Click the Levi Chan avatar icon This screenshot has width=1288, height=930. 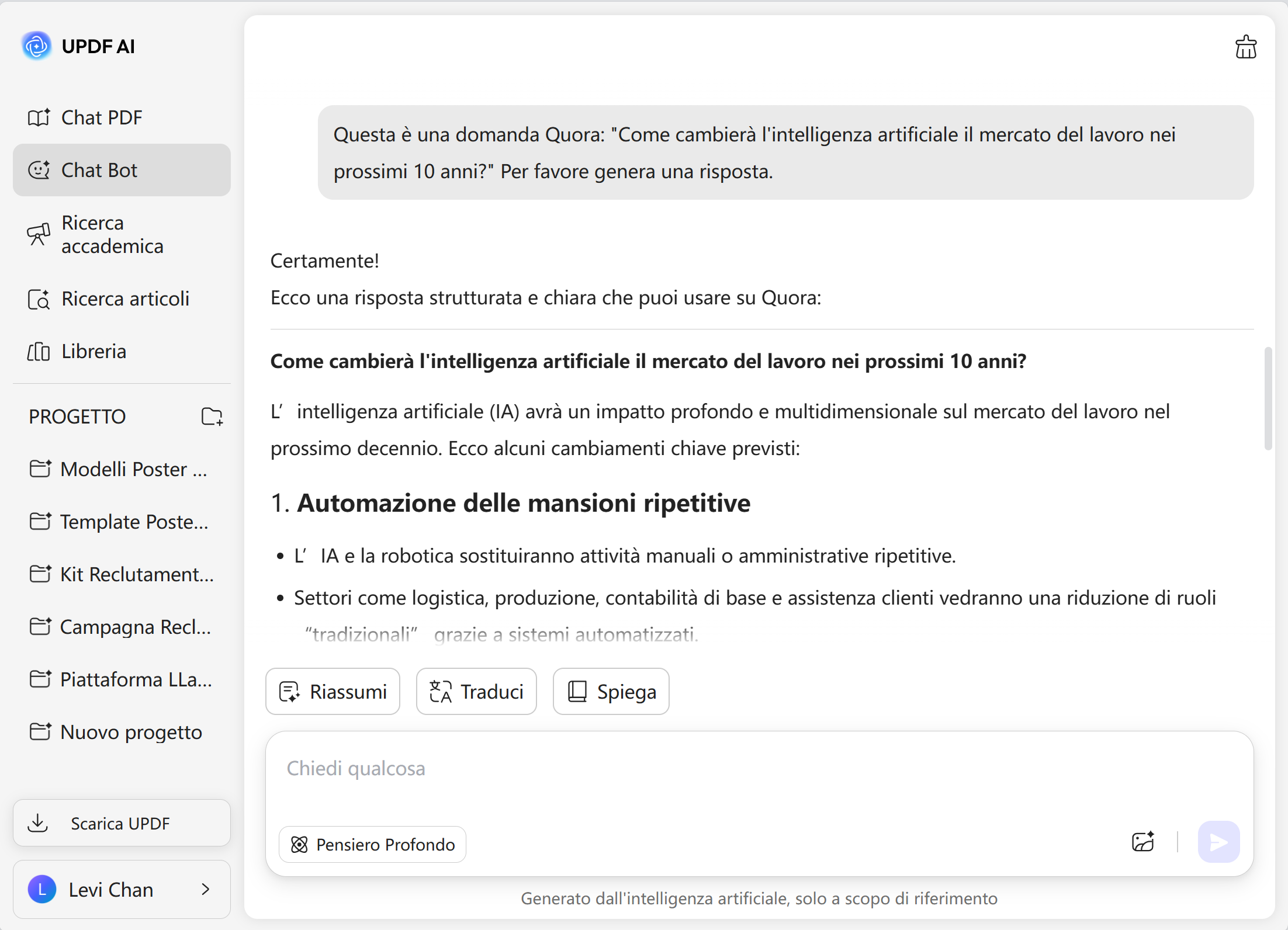tap(42, 889)
